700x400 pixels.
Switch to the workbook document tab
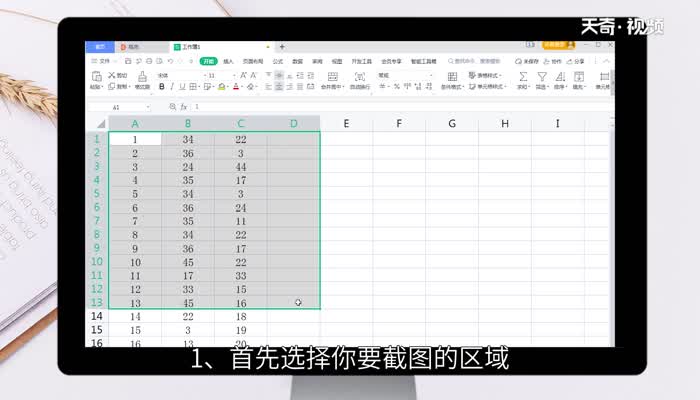point(222,47)
